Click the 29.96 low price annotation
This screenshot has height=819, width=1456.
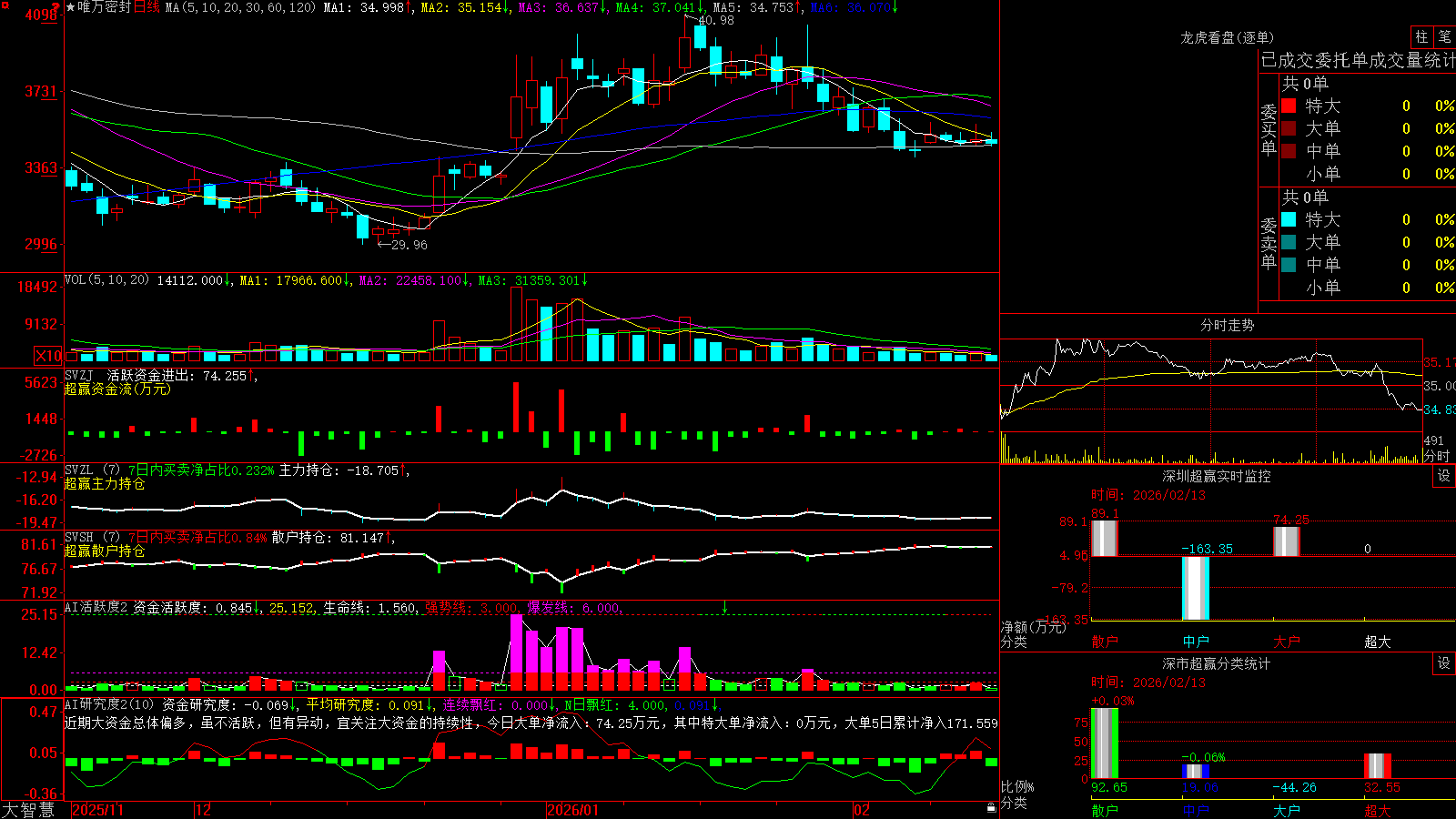[x=409, y=245]
